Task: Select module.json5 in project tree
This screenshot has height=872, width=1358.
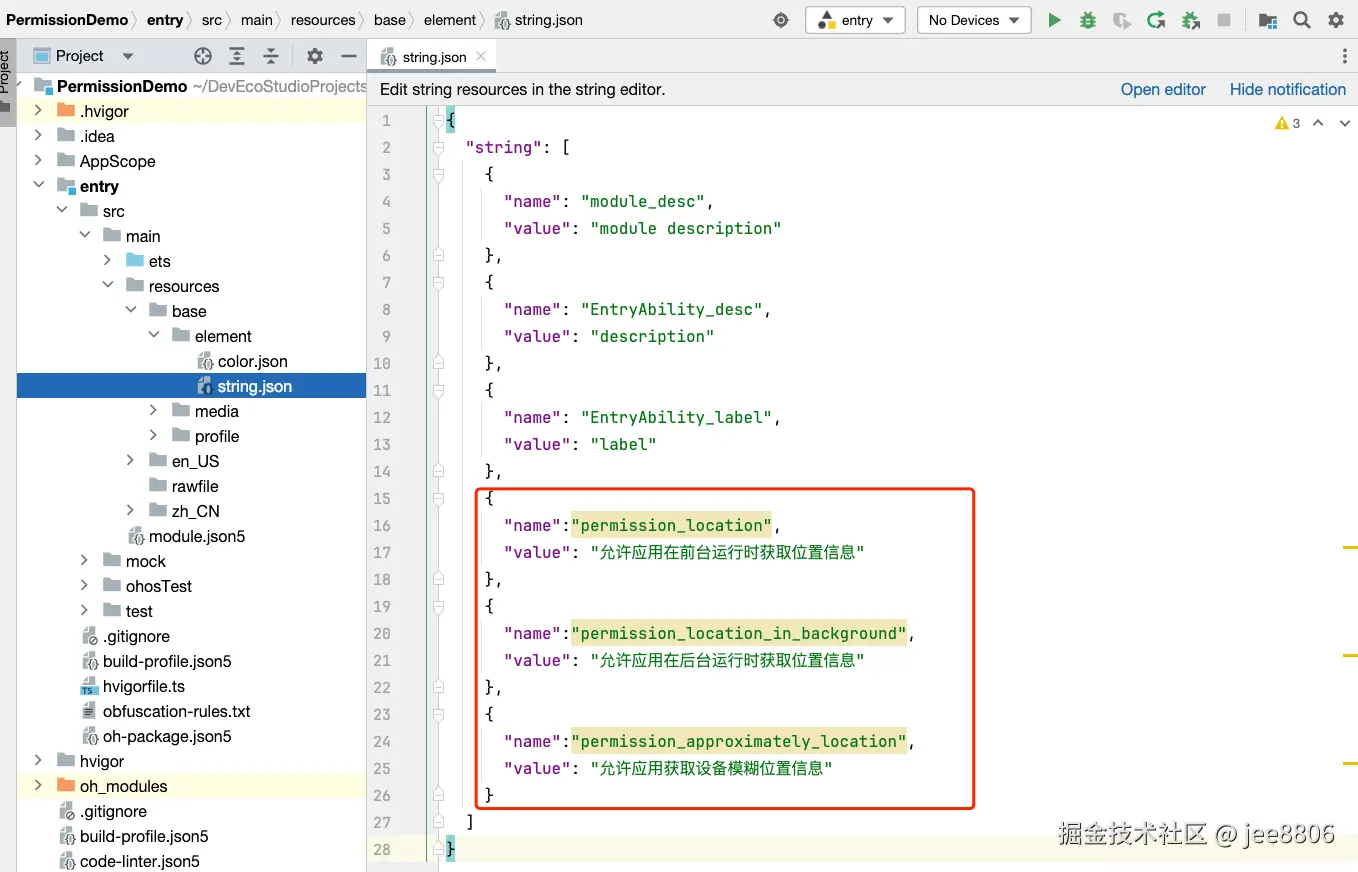Action: 196,536
